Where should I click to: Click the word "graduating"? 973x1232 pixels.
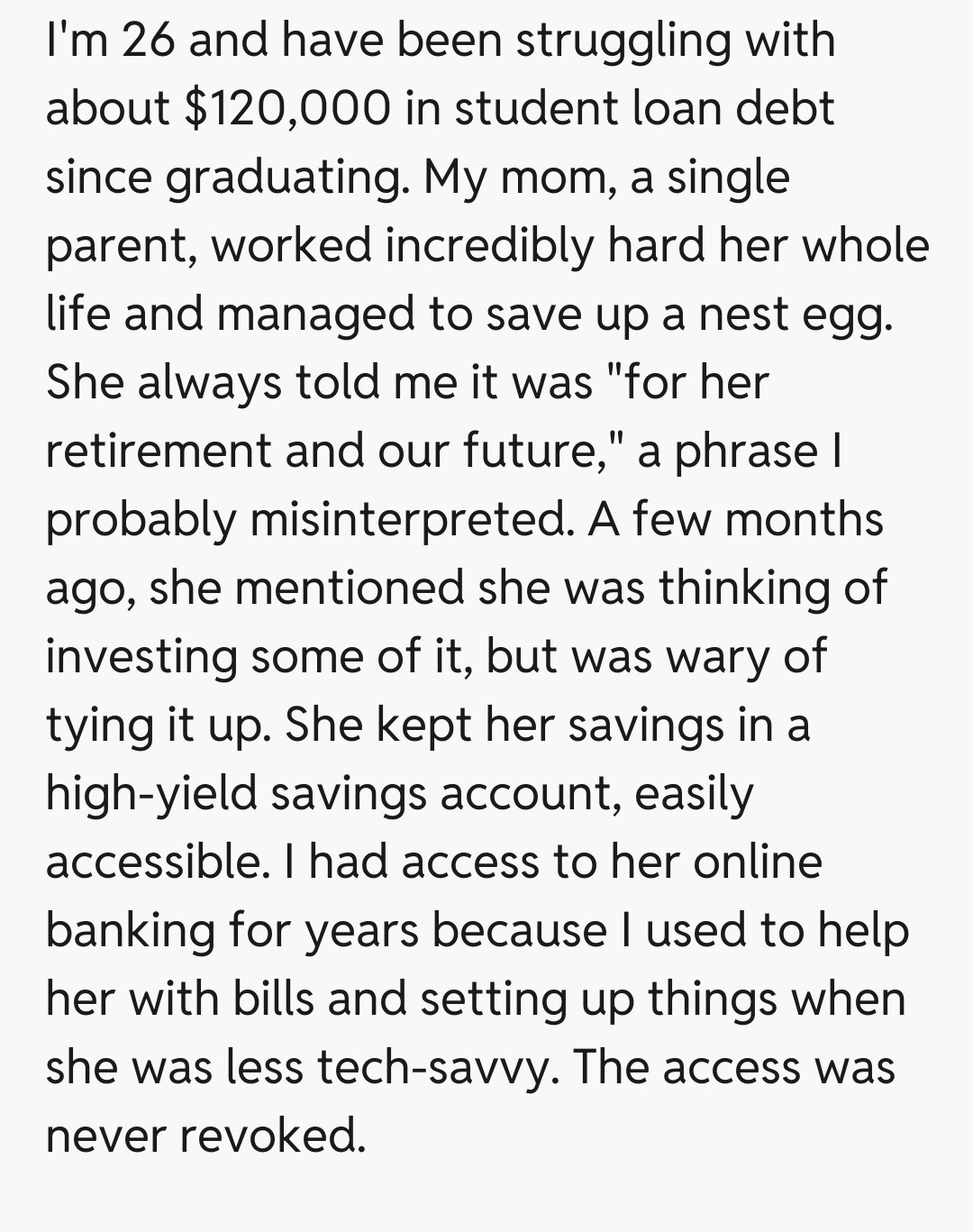284,178
